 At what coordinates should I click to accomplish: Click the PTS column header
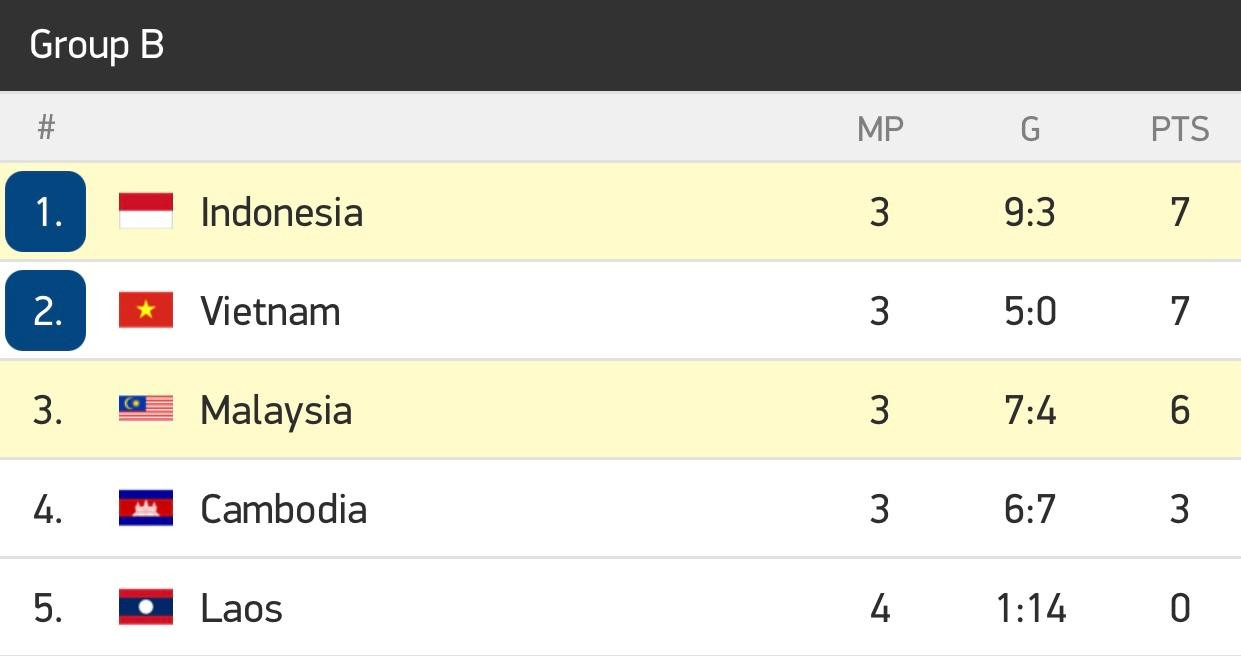click(1180, 129)
